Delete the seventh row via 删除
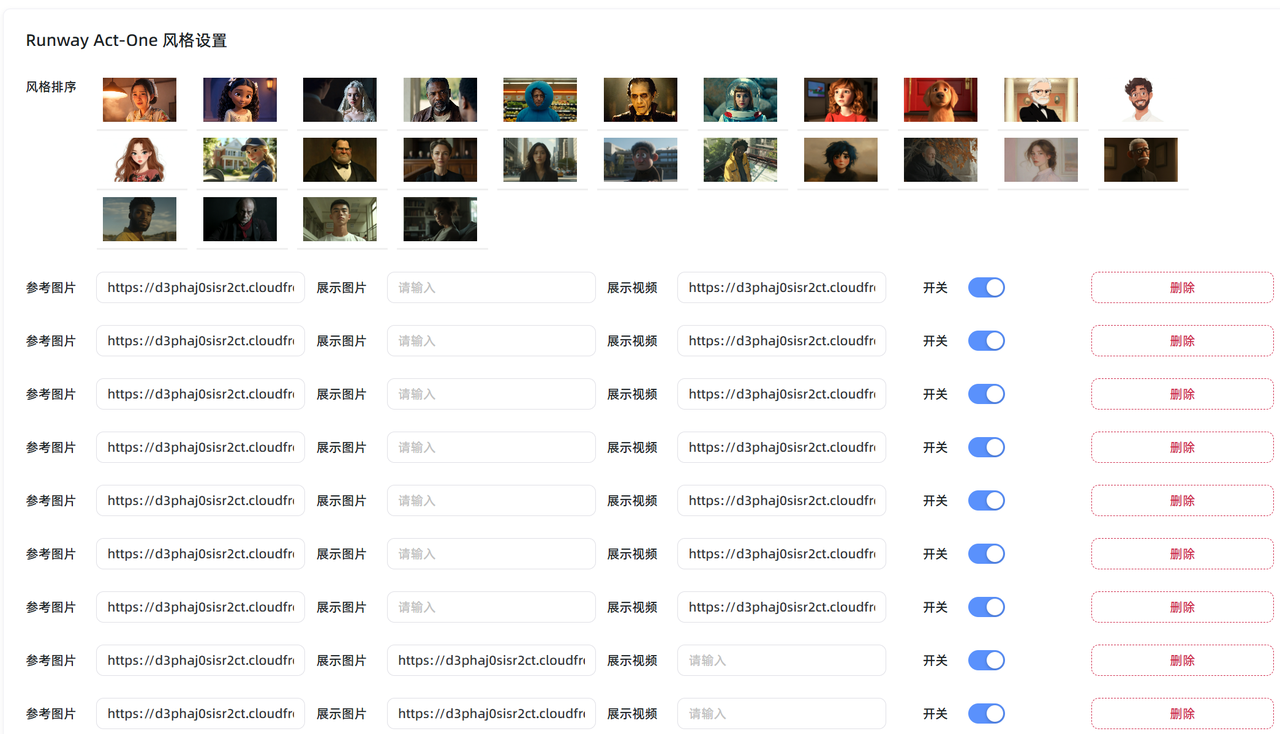 (x=1182, y=607)
